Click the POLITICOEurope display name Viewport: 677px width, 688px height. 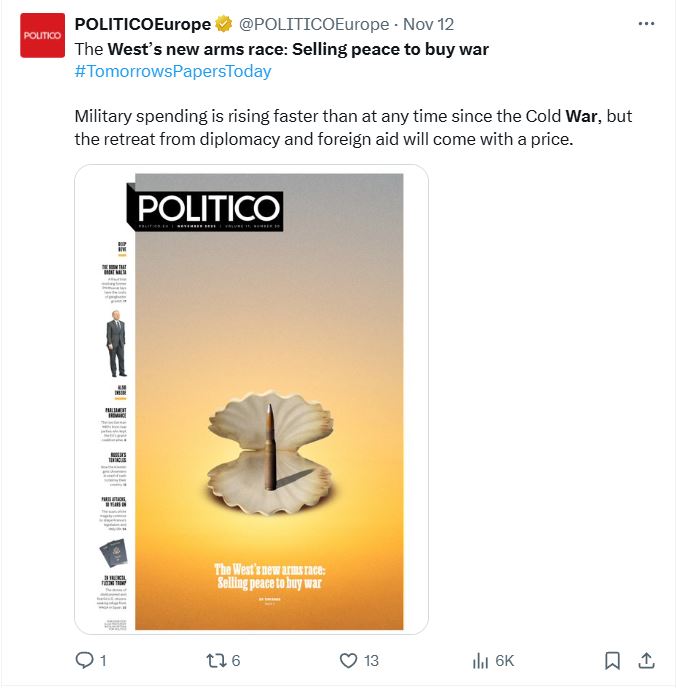click(x=143, y=24)
